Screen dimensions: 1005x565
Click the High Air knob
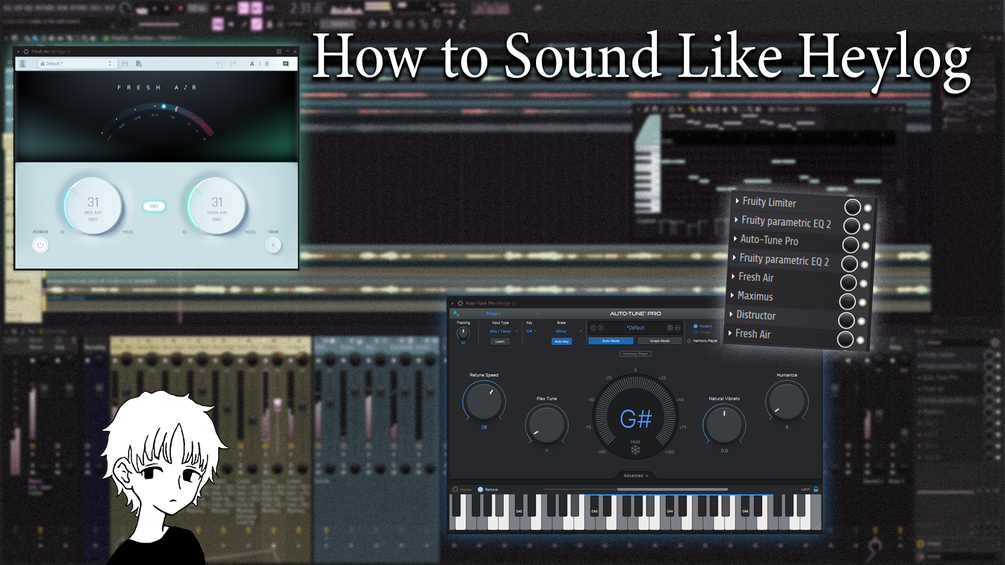click(x=217, y=206)
